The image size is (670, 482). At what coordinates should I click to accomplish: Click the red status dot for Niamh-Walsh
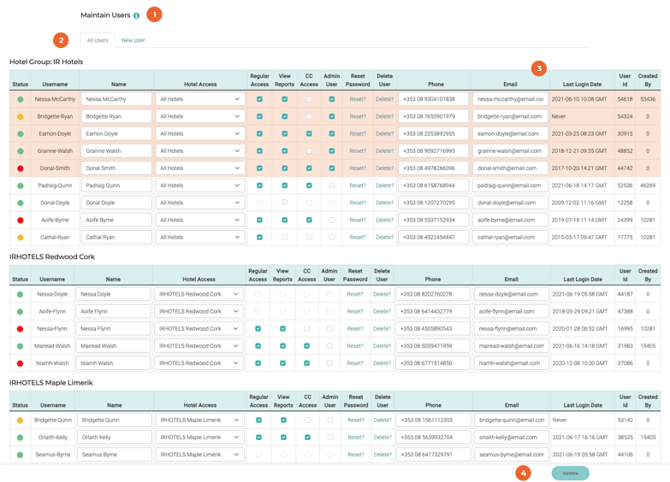click(x=20, y=364)
